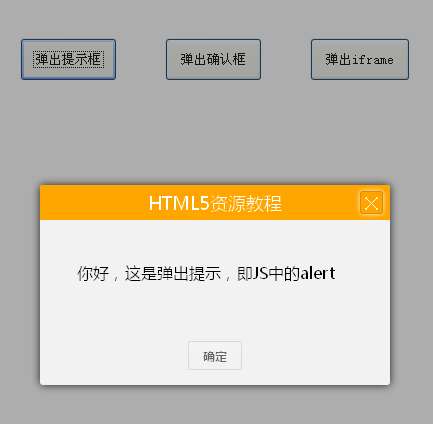Viewport: 433px width, 424px height.
Task: Click the HTML5资源教程 dialog title text
Action: 215,203
